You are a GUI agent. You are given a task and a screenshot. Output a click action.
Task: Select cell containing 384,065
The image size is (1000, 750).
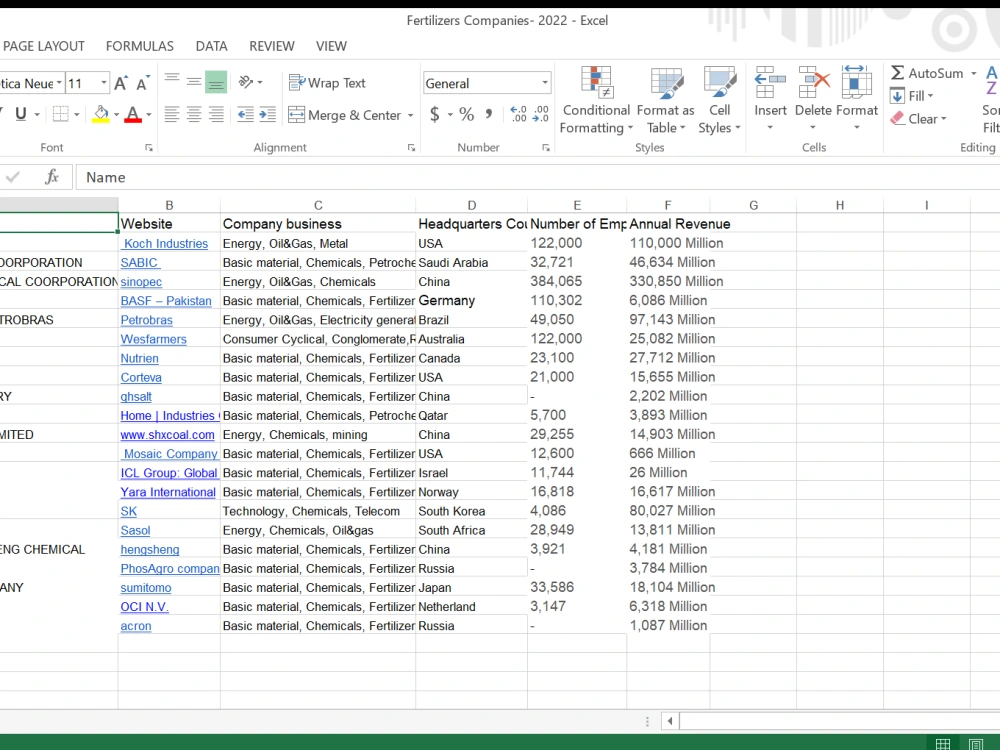577,281
